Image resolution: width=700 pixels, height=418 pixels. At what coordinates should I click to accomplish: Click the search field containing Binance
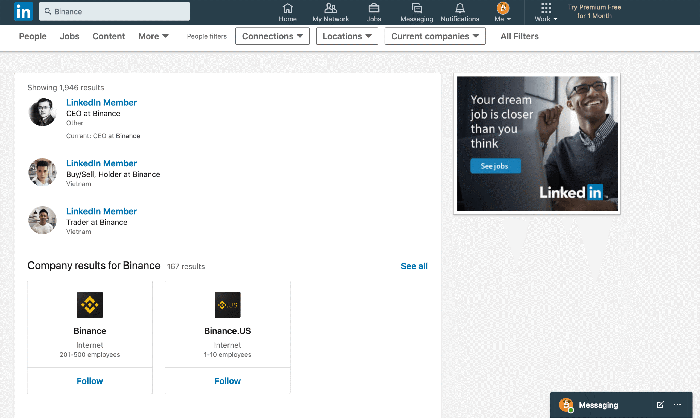(114, 12)
